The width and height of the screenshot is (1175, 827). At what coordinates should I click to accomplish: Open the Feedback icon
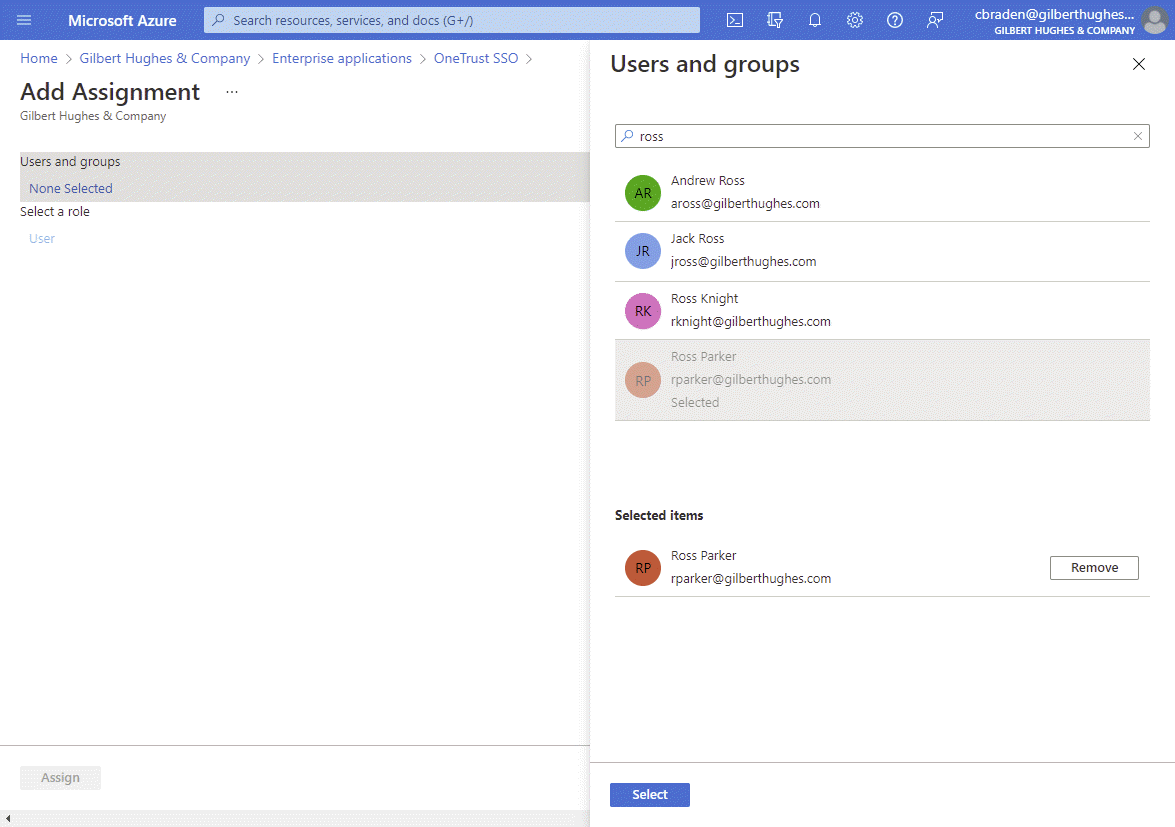pos(934,20)
